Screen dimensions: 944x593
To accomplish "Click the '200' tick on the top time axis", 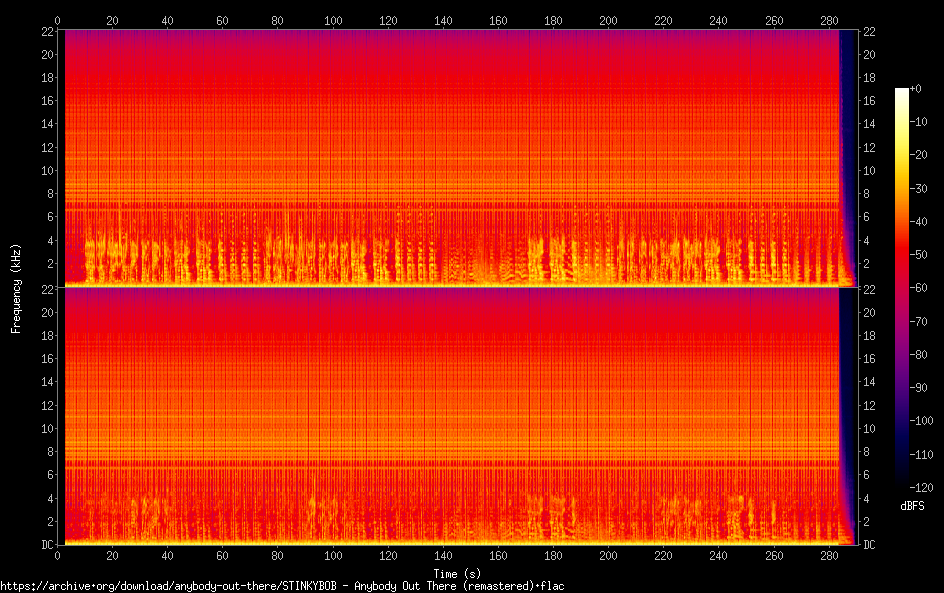I will tap(609, 20).
